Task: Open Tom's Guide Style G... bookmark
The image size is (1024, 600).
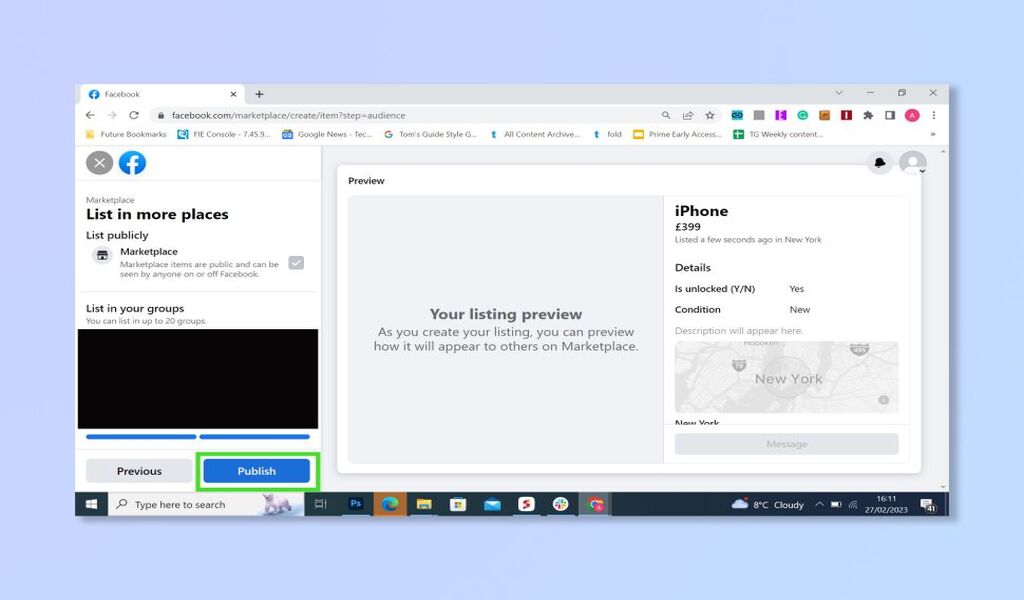Action: click(x=430, y=134)
